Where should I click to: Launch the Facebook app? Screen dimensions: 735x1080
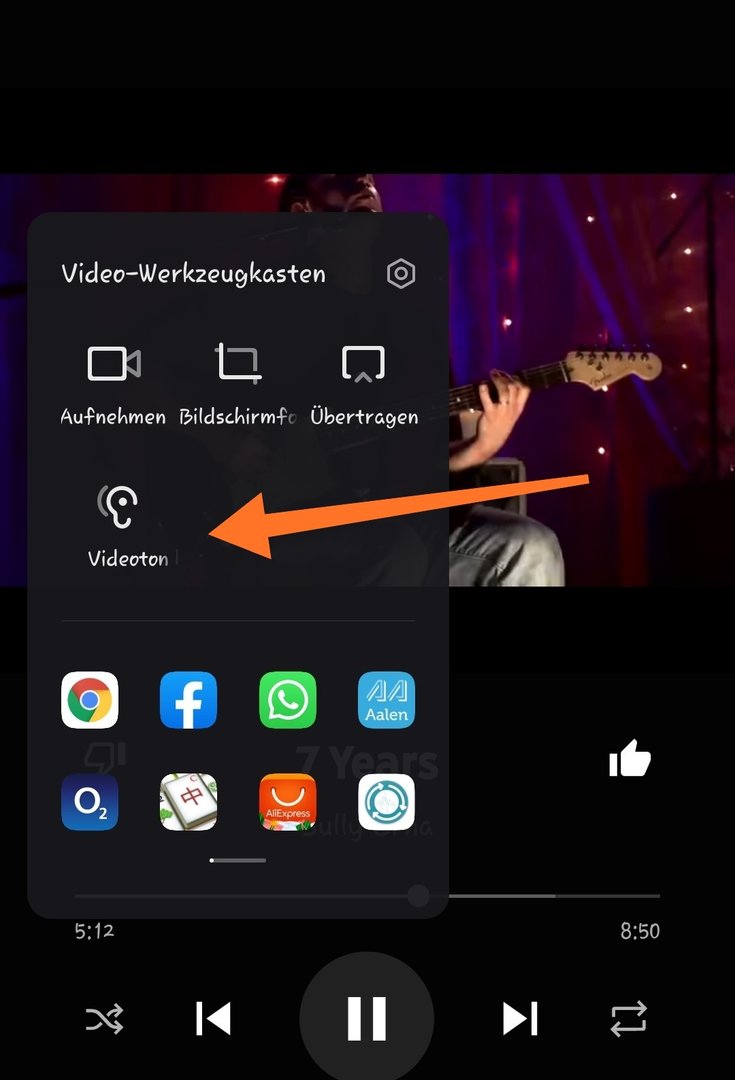pyautogui.click(x=188, y=700)
